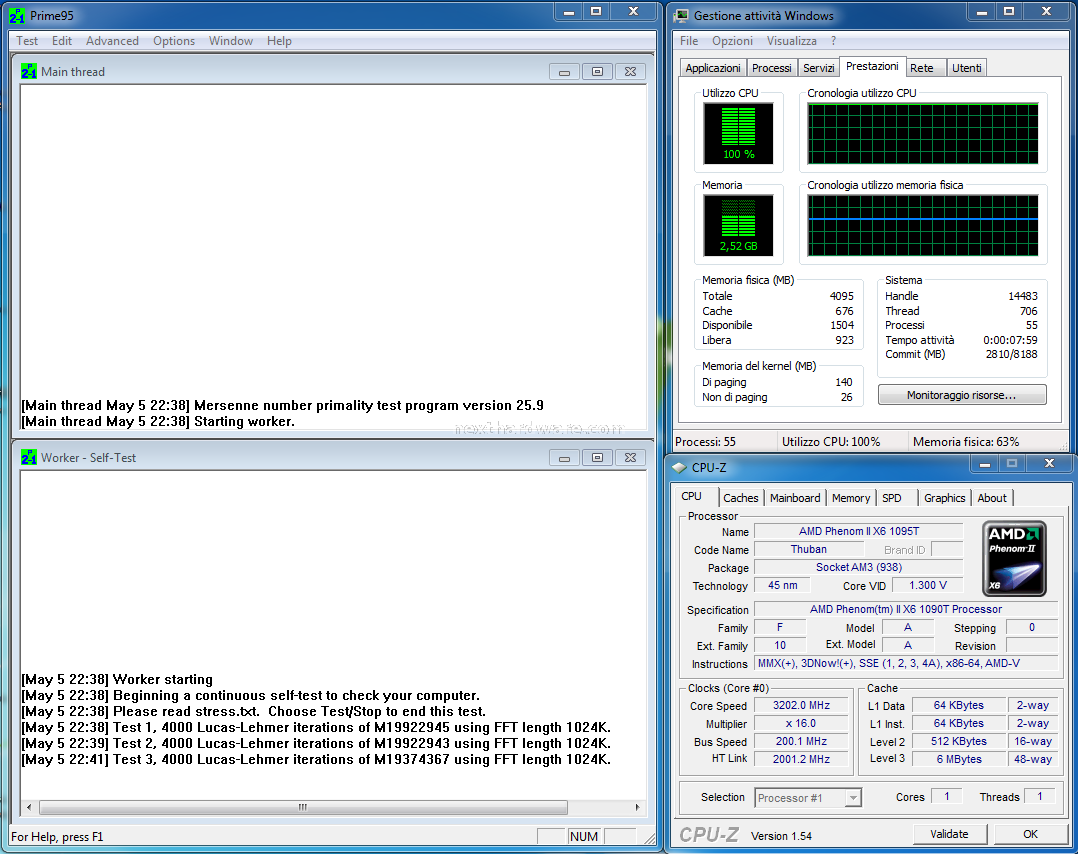Open the Help menu in Prime95
1078x854 pixels.
[279, 41]
